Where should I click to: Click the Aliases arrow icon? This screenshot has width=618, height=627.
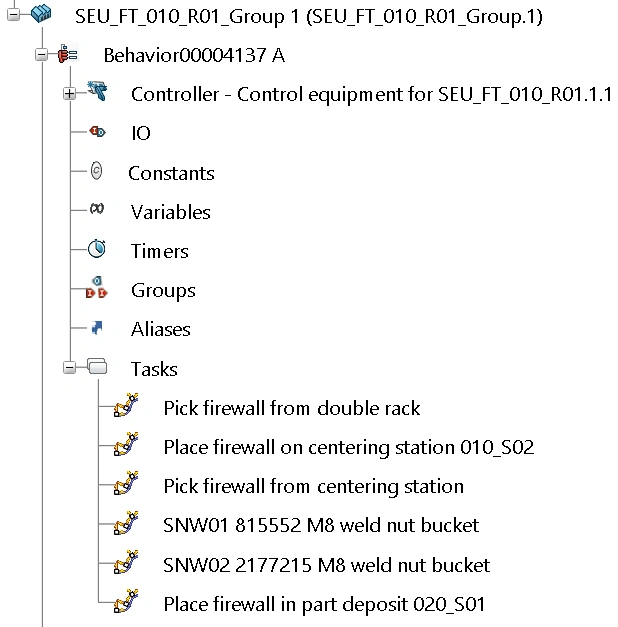[x=97, y=329]
